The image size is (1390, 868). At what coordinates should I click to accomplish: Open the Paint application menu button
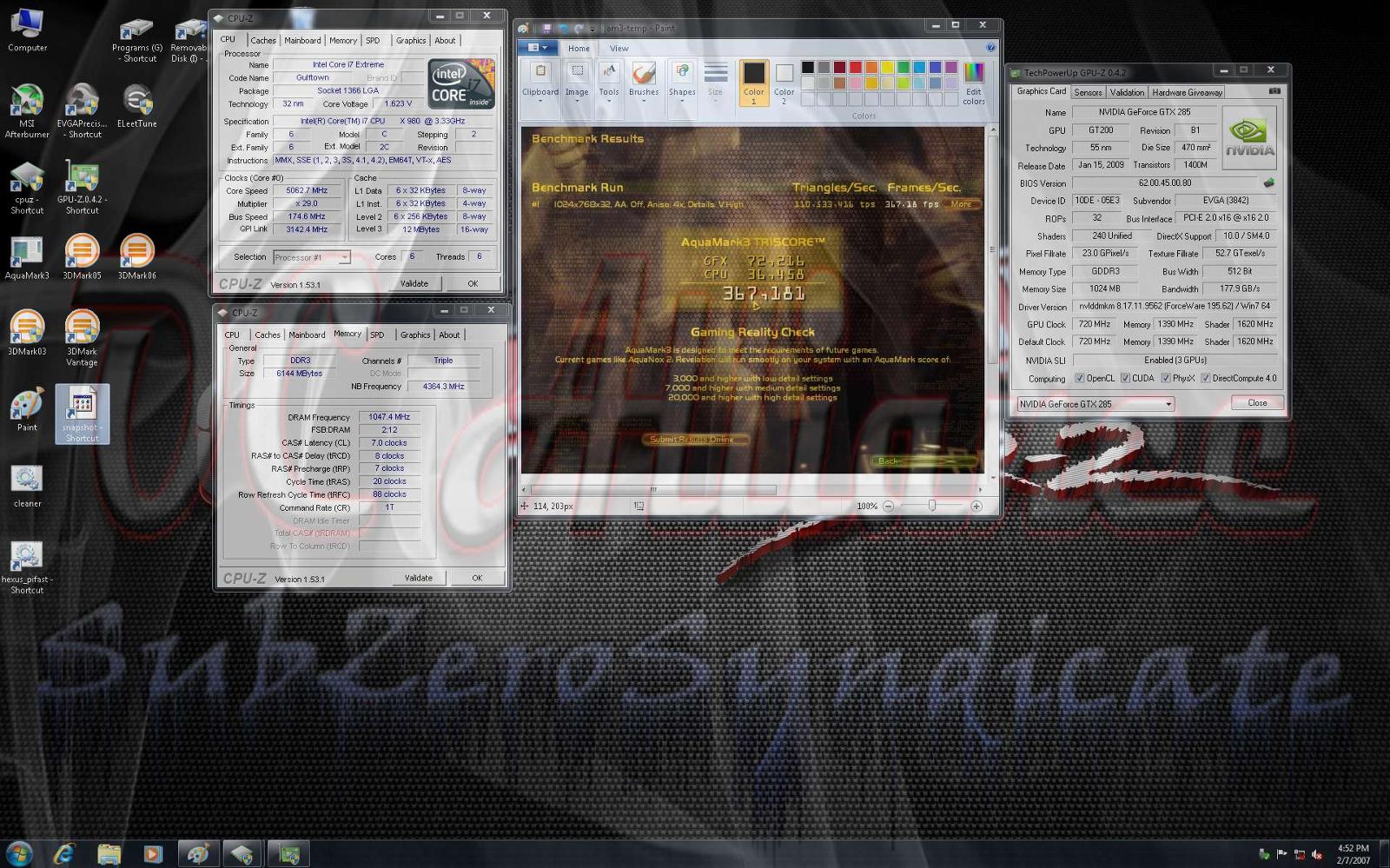[538, 48]
